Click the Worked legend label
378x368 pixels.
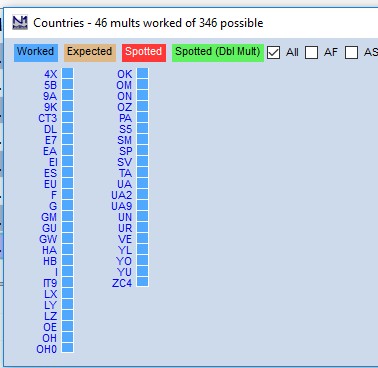[x=36, y=52]
